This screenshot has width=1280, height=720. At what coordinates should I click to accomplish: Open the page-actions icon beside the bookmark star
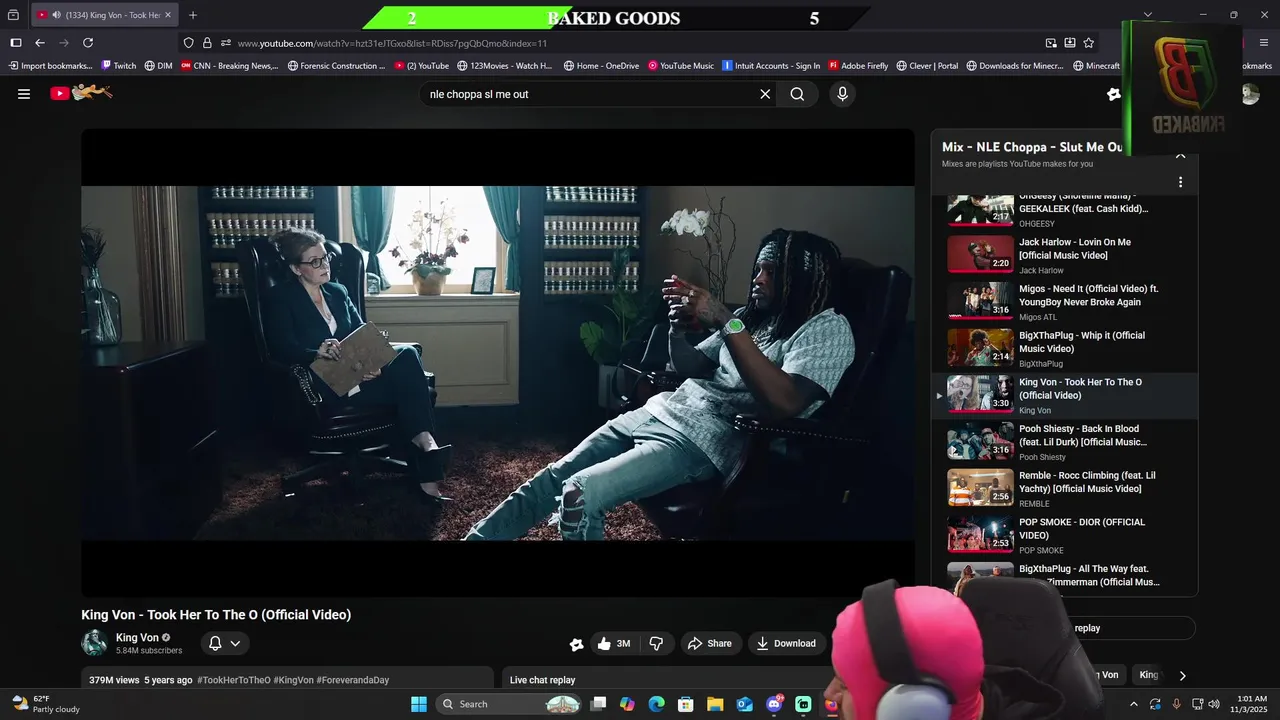point(1070,43)
